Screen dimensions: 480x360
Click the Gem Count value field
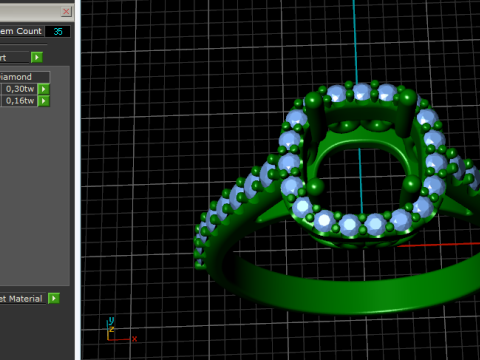tap(58, 31)
